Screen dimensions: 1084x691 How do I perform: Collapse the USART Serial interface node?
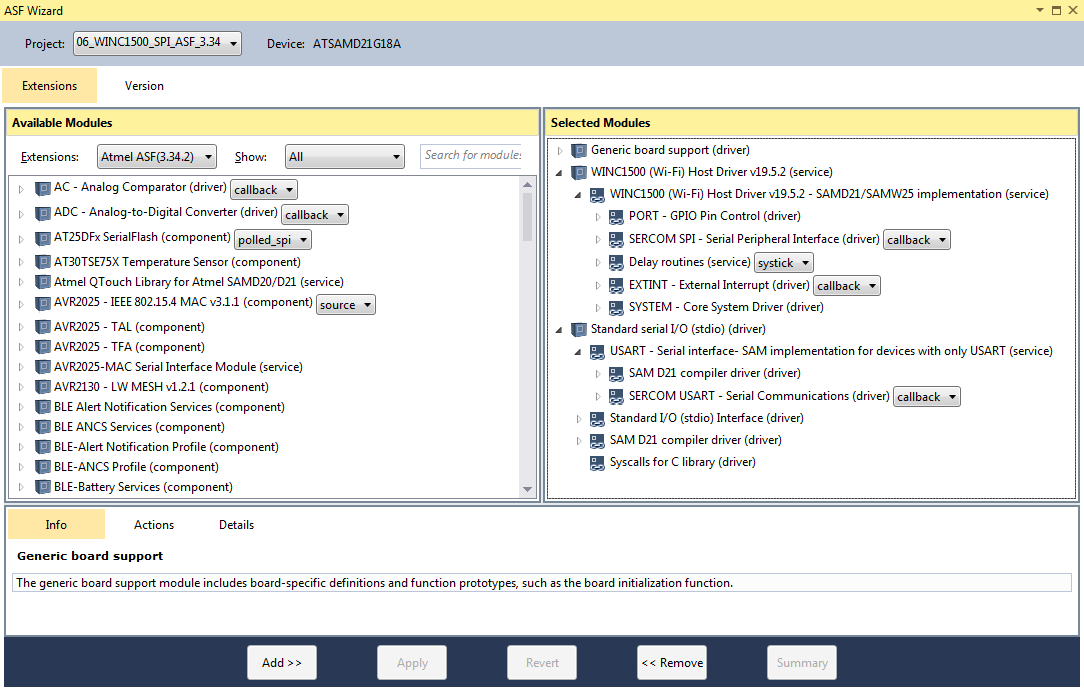[x=578, y=352]
